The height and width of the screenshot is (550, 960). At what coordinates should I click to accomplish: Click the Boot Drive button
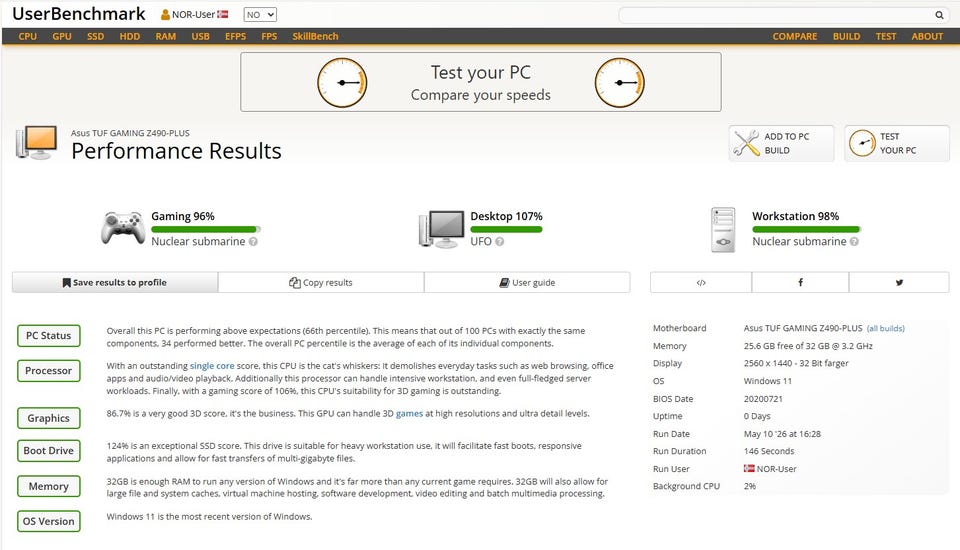coord(48,451)
